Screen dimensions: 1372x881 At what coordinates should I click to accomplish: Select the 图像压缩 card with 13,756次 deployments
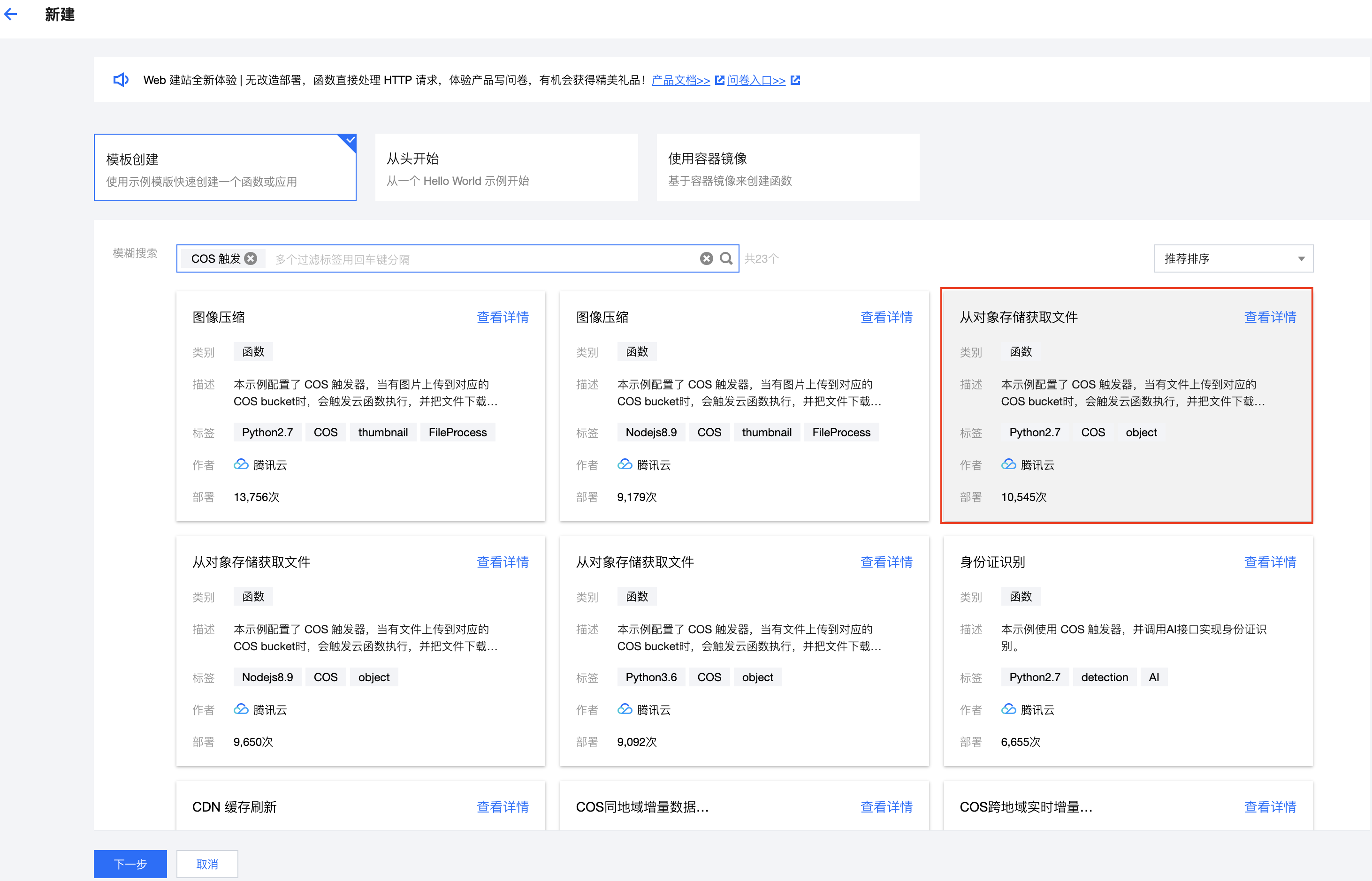point(360,406)
